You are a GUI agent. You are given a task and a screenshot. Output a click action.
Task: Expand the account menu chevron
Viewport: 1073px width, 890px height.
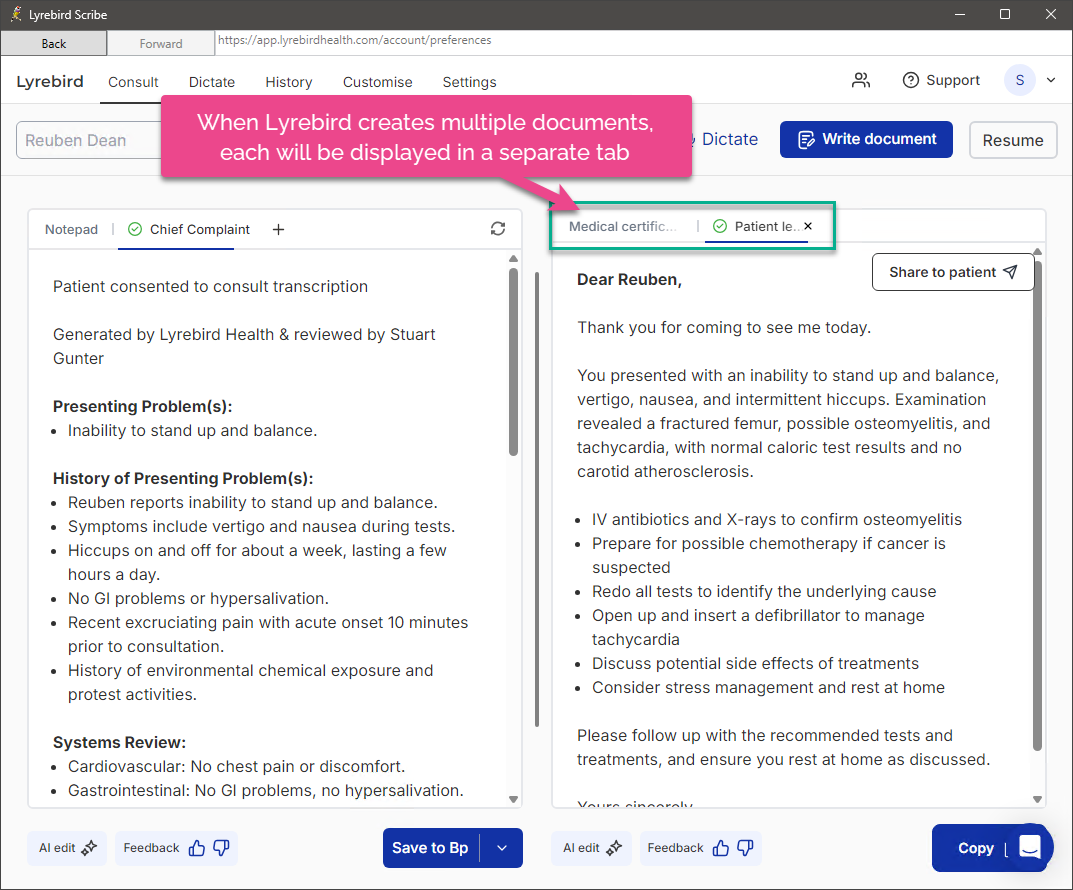click(1050, 81)
